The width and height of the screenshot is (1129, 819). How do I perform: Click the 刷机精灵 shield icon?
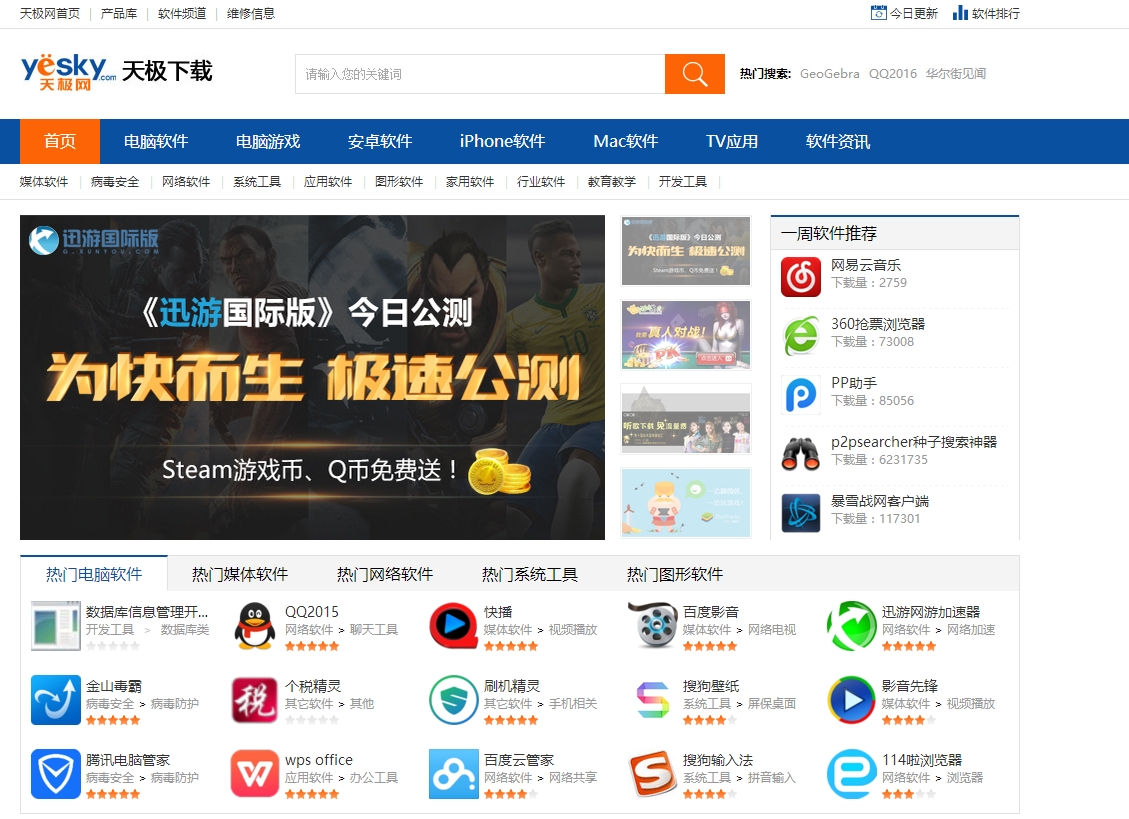(x=454, y=700)
